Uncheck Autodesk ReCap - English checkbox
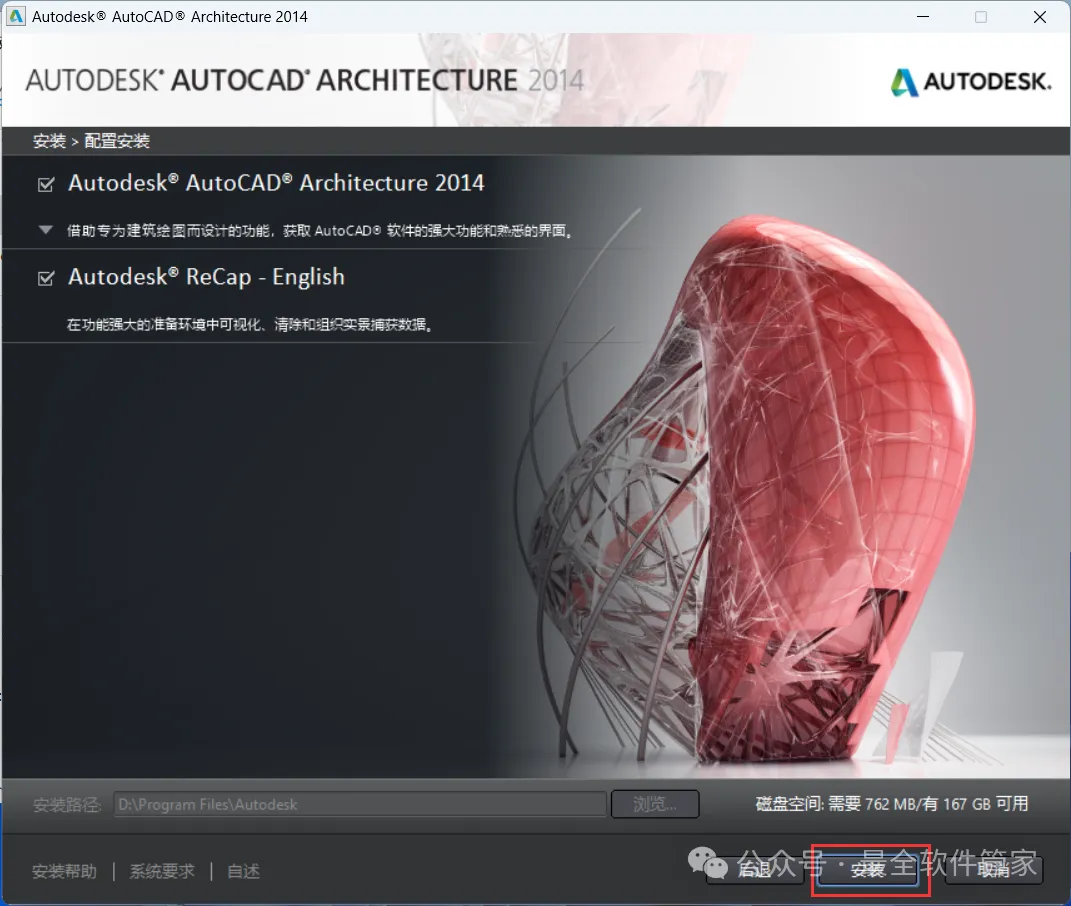 46,278
